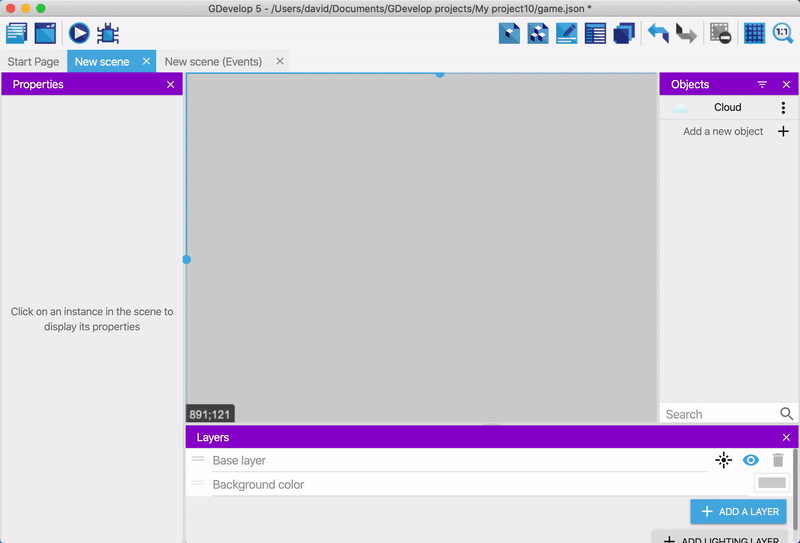The width and height of the screenshot is (800, 543).
Task: Launch the game preview with play button
Action: coord(79,33)
